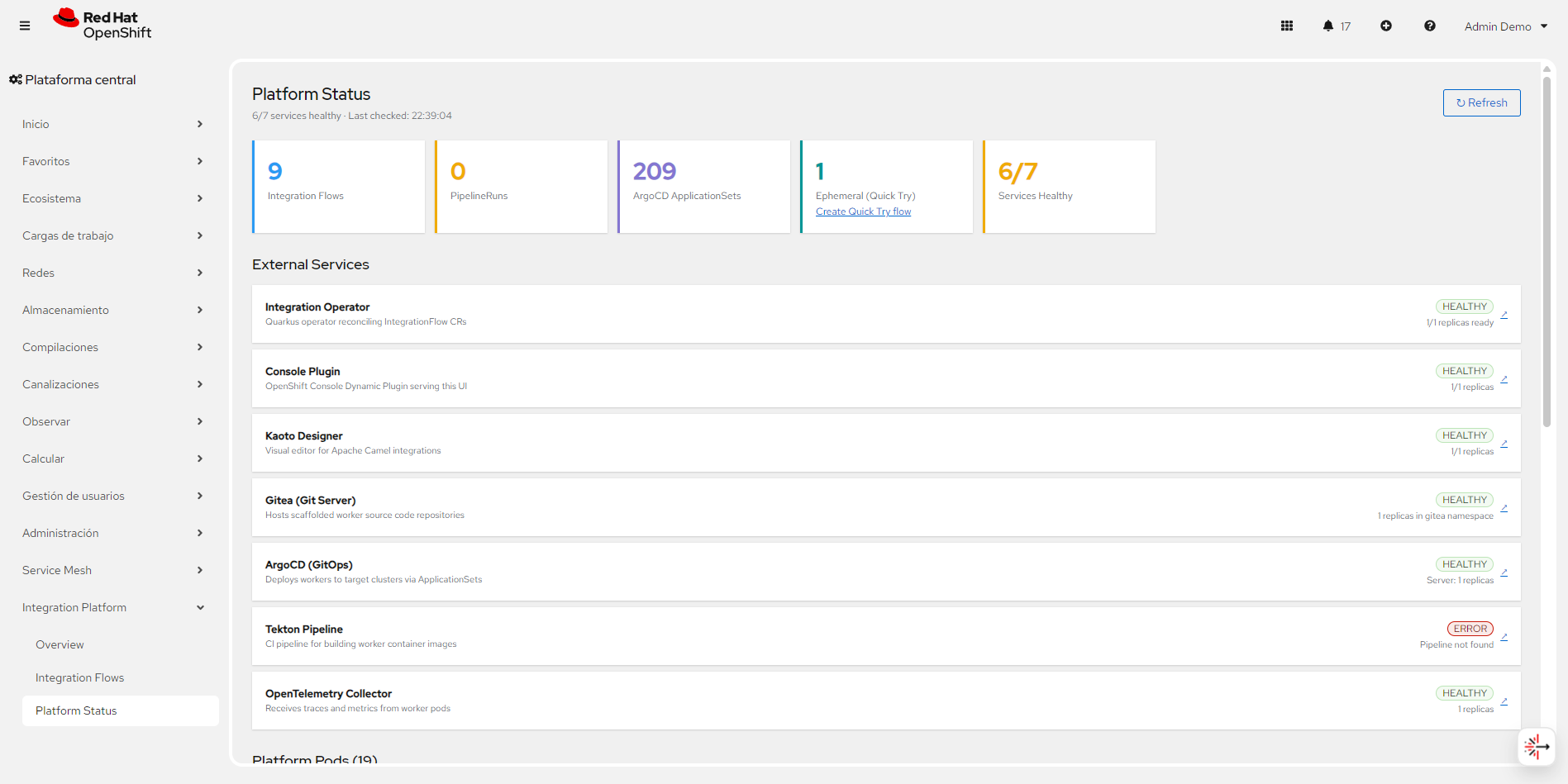Click the floating assistant icon at bottom right

[1537, 747]
